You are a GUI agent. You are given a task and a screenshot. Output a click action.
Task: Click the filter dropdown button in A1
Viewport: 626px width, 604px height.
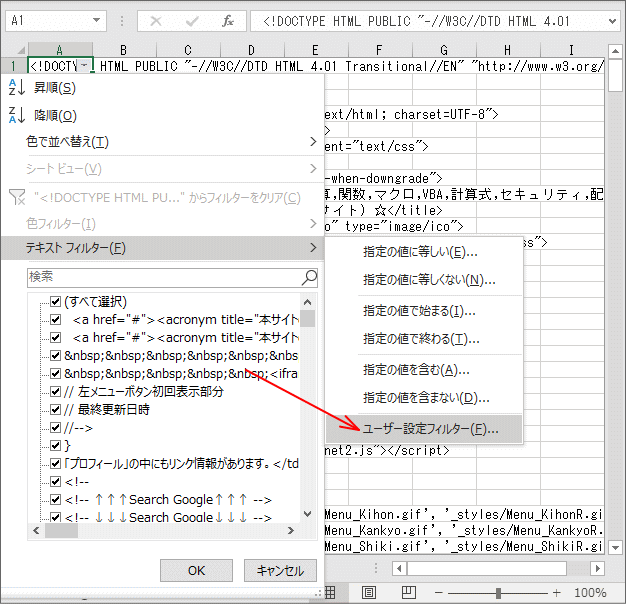click(85, 65)
